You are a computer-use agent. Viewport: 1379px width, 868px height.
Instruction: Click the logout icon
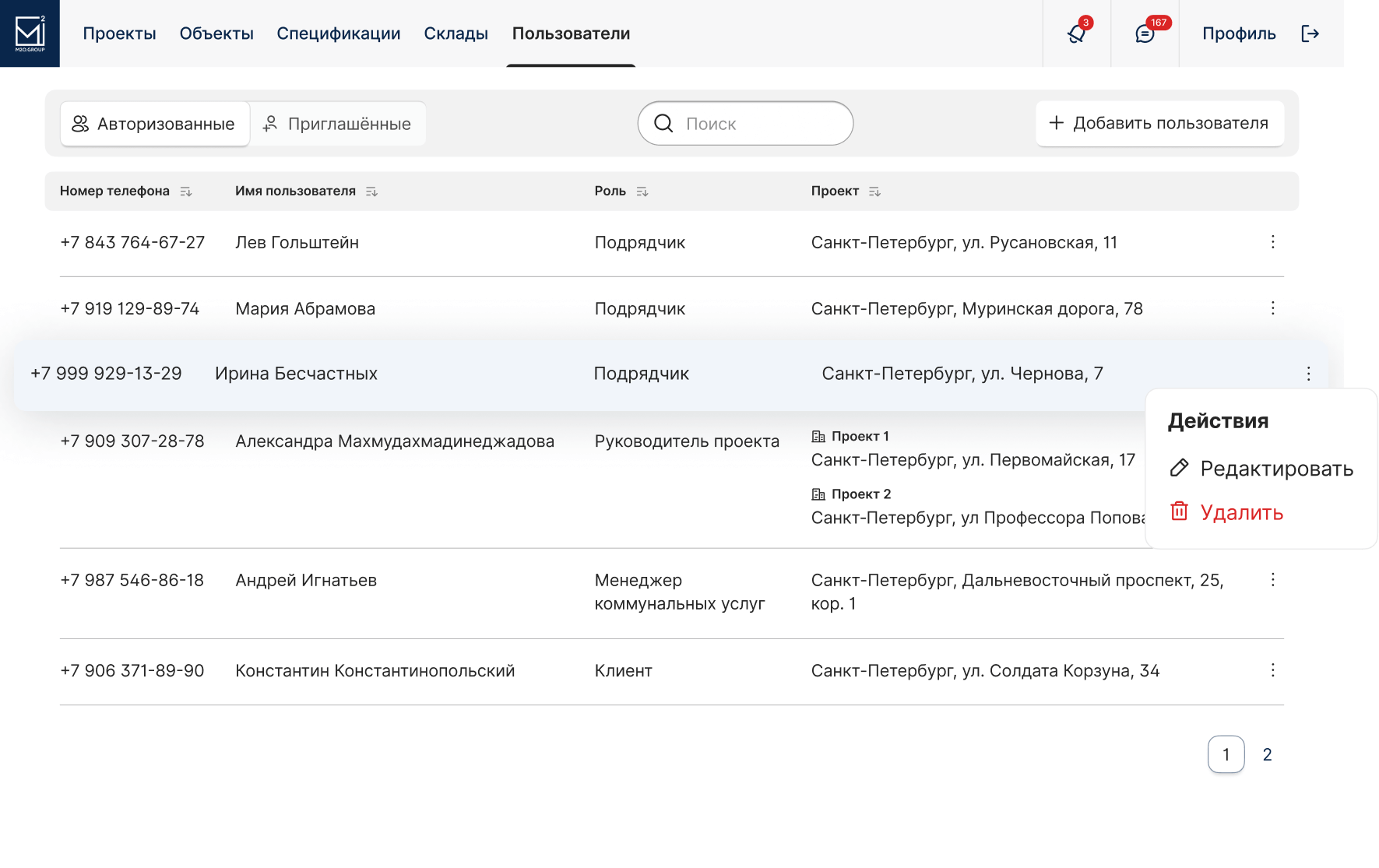click(1310, 33)
